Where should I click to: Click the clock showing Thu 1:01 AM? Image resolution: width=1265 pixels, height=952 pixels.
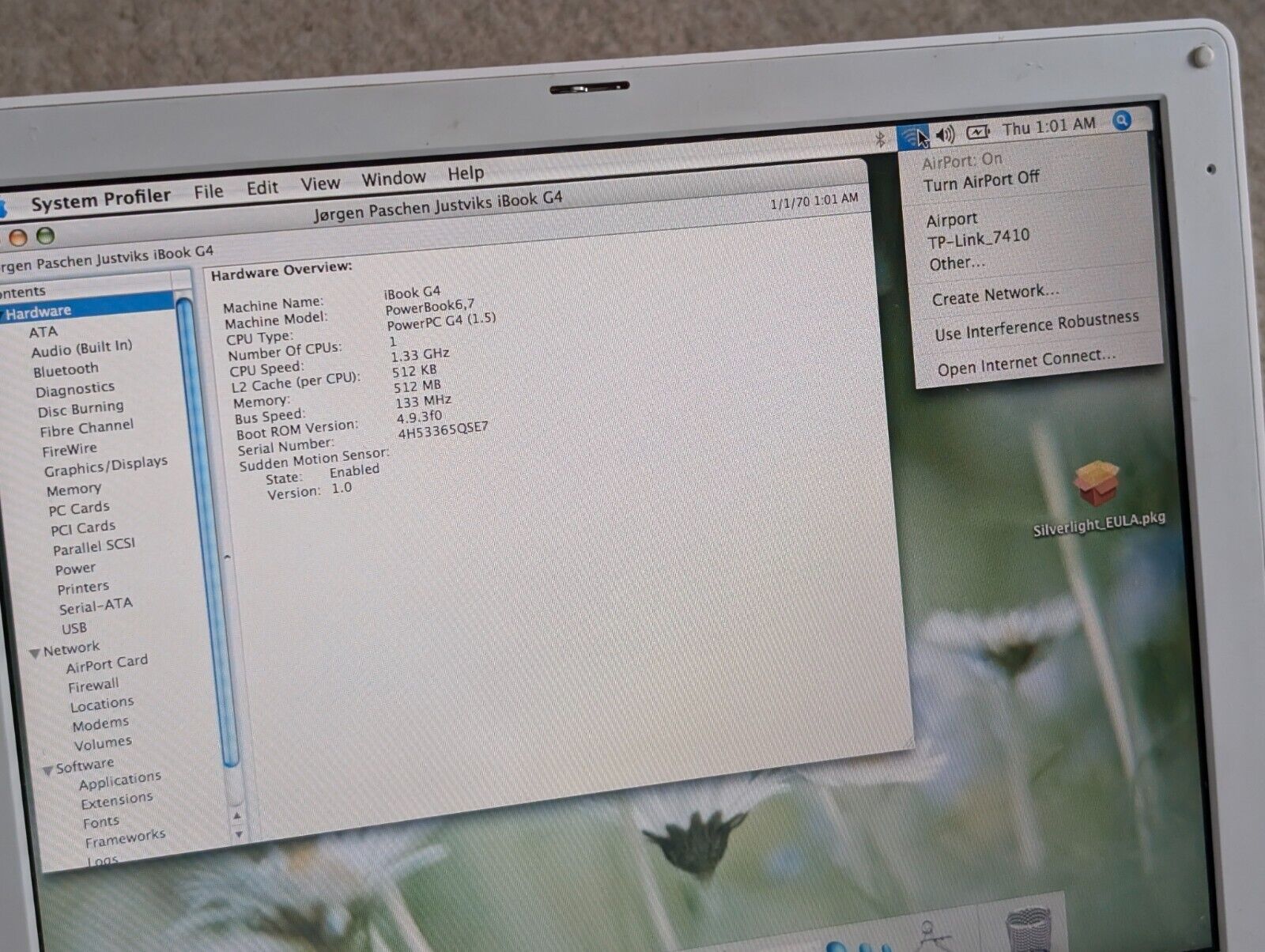coord(1049,126)
